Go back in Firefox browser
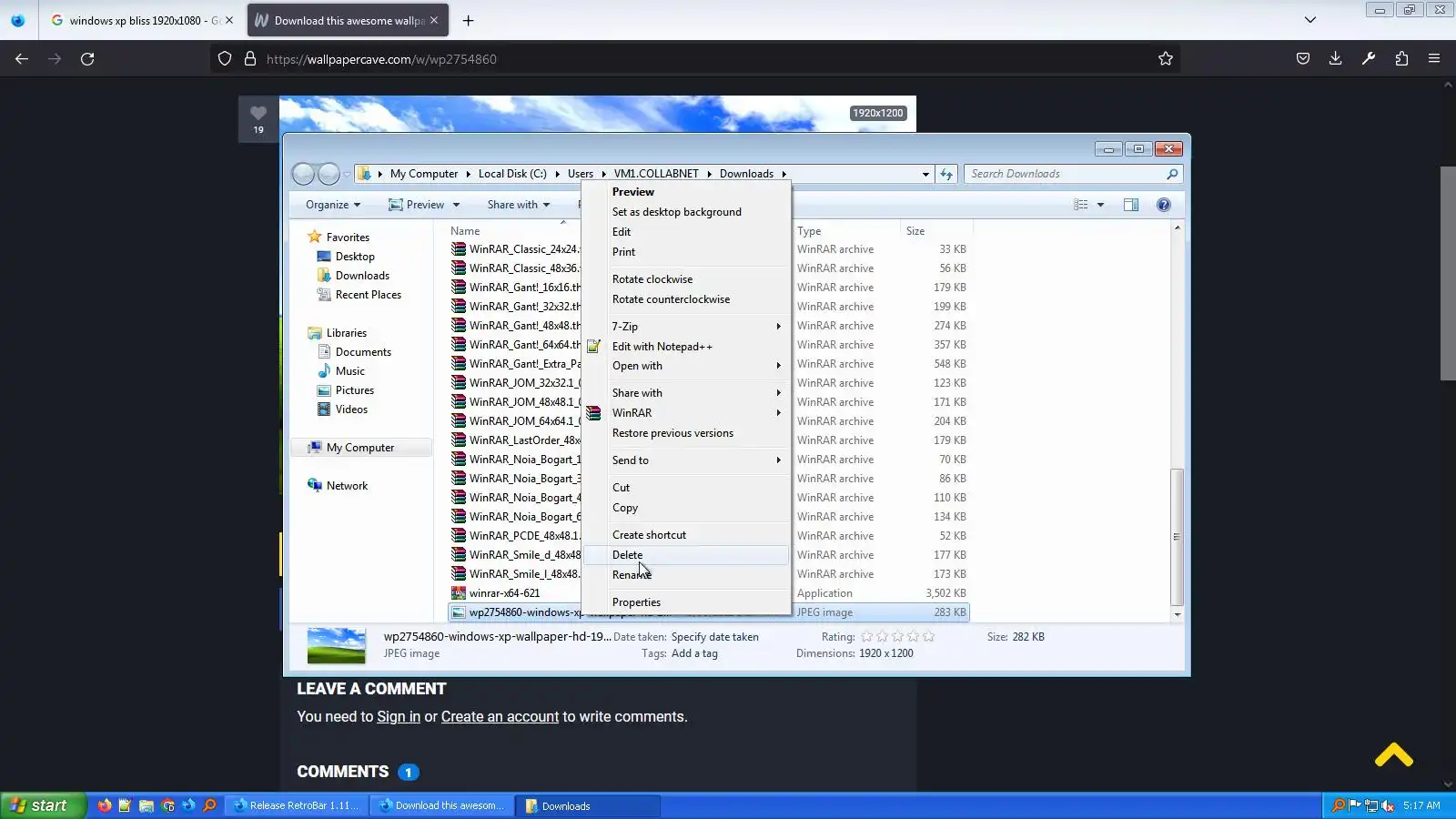 tap(22, 59)
